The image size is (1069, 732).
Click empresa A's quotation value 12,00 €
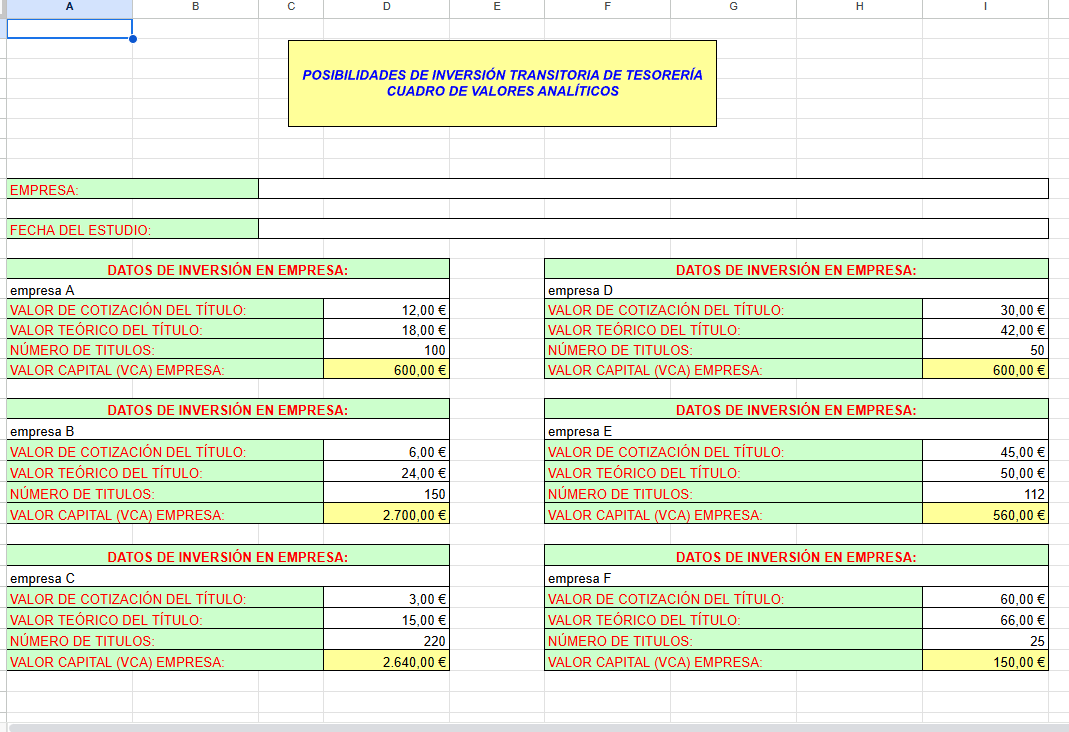tap(386, 310)
